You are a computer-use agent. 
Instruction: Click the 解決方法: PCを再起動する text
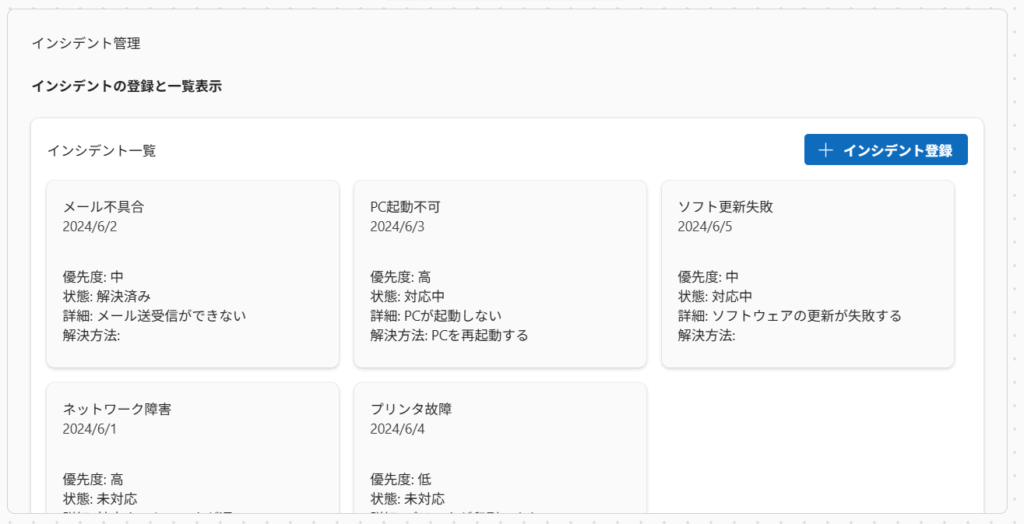tap(449, 335)
